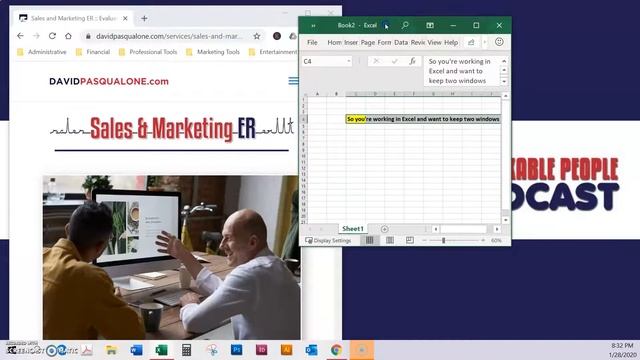Image resolution: width=640 pixels, height=360 pixels.
Task: Click the zoom out minus icon in Excel
Action: tap(424, 240)
